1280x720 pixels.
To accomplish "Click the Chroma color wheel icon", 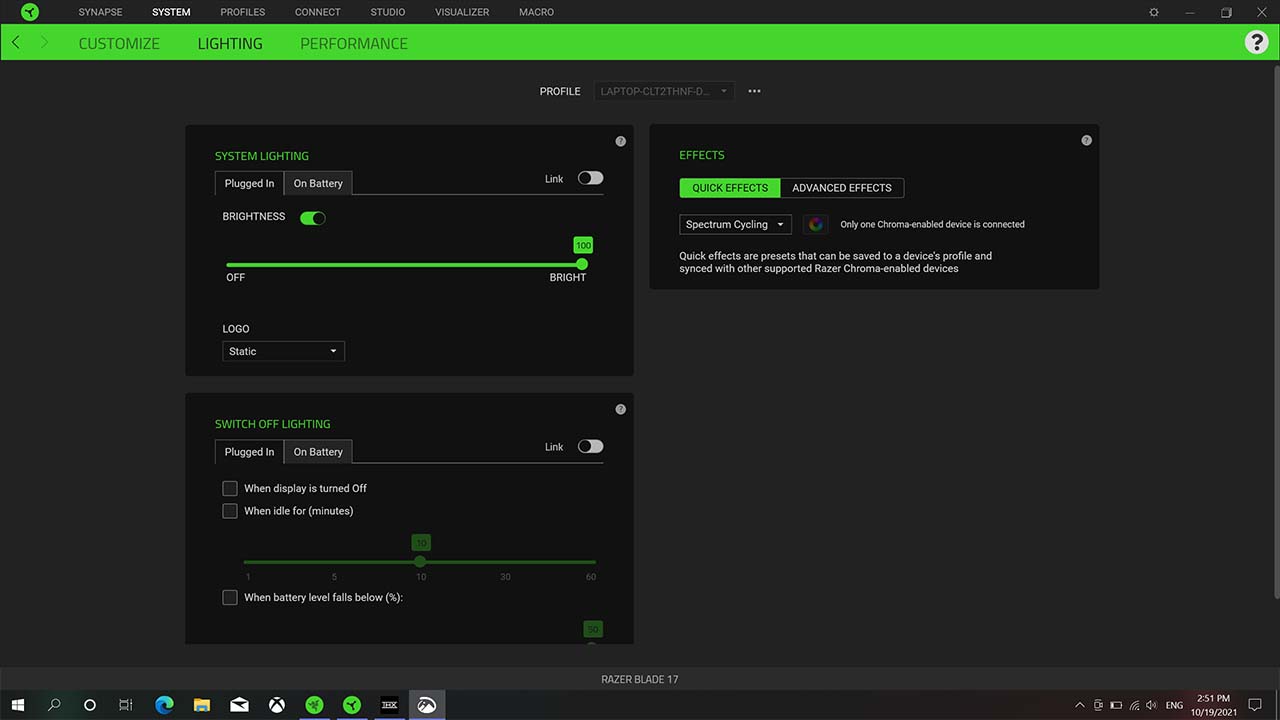I will [x=816, y=225].
